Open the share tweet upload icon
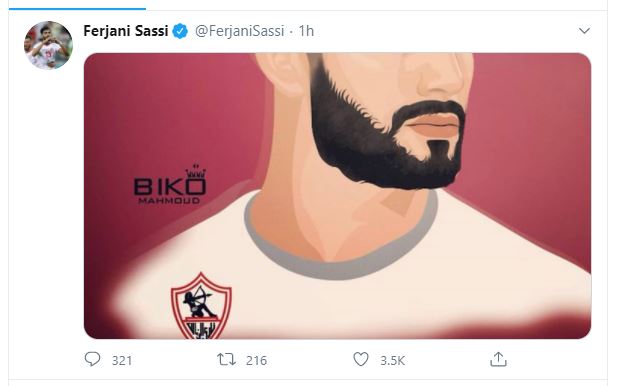This screenshot has height=386, width=618. pyautogui.click(x=498, y=359)
